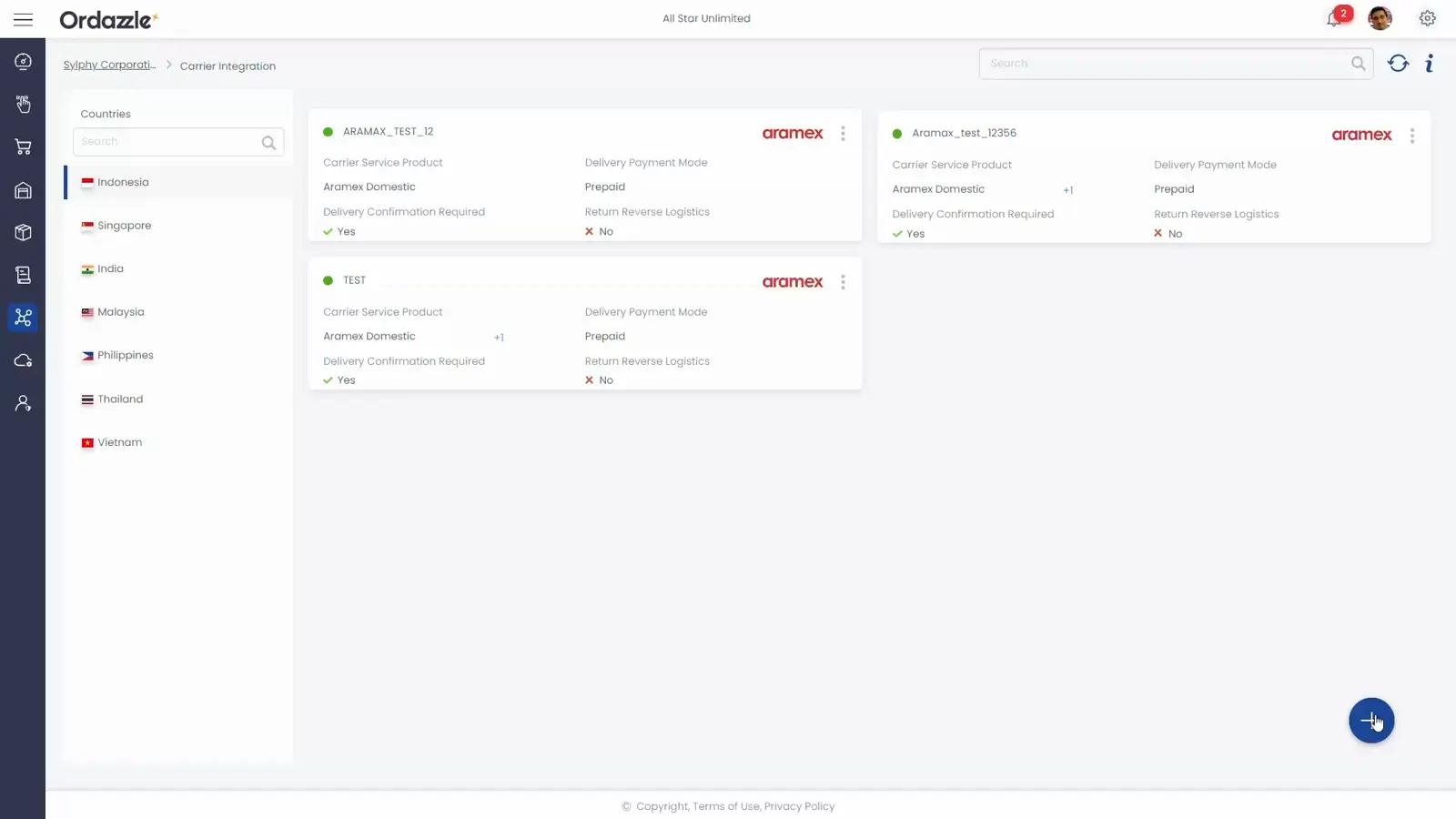
Task: Click the aramex logo on TEST card
Action: coord(793,282)
